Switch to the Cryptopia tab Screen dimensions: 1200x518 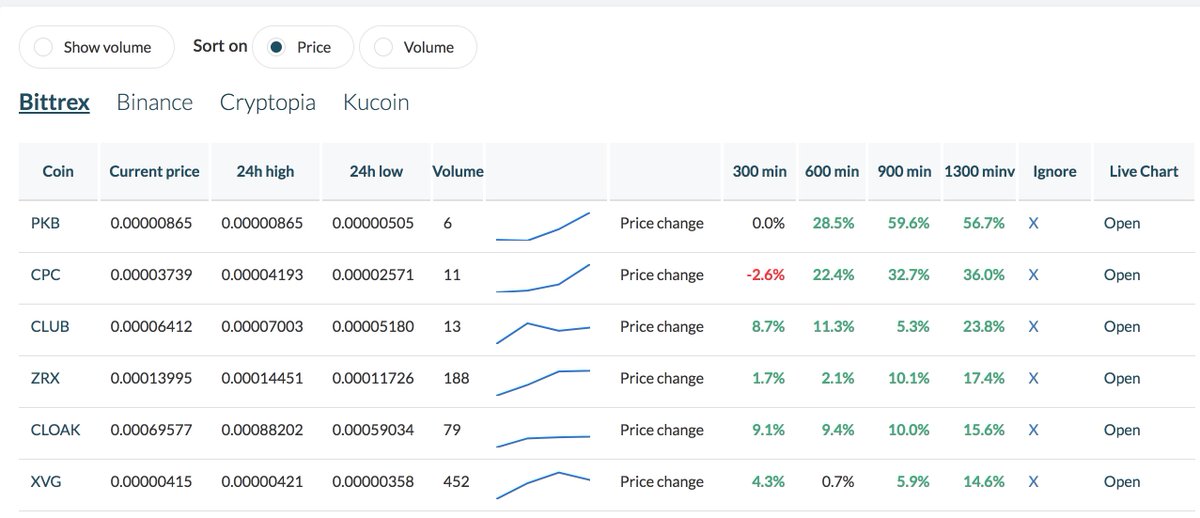(x=267, y=102)
